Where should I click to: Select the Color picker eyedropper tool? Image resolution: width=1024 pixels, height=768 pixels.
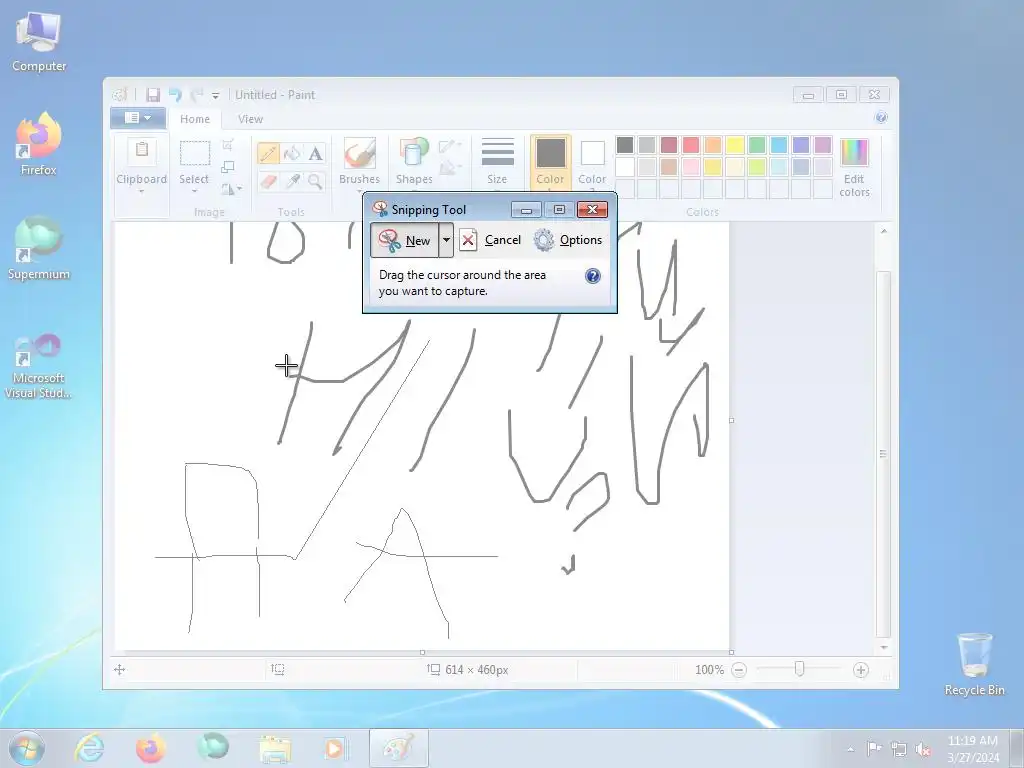(x=292, y=181)
